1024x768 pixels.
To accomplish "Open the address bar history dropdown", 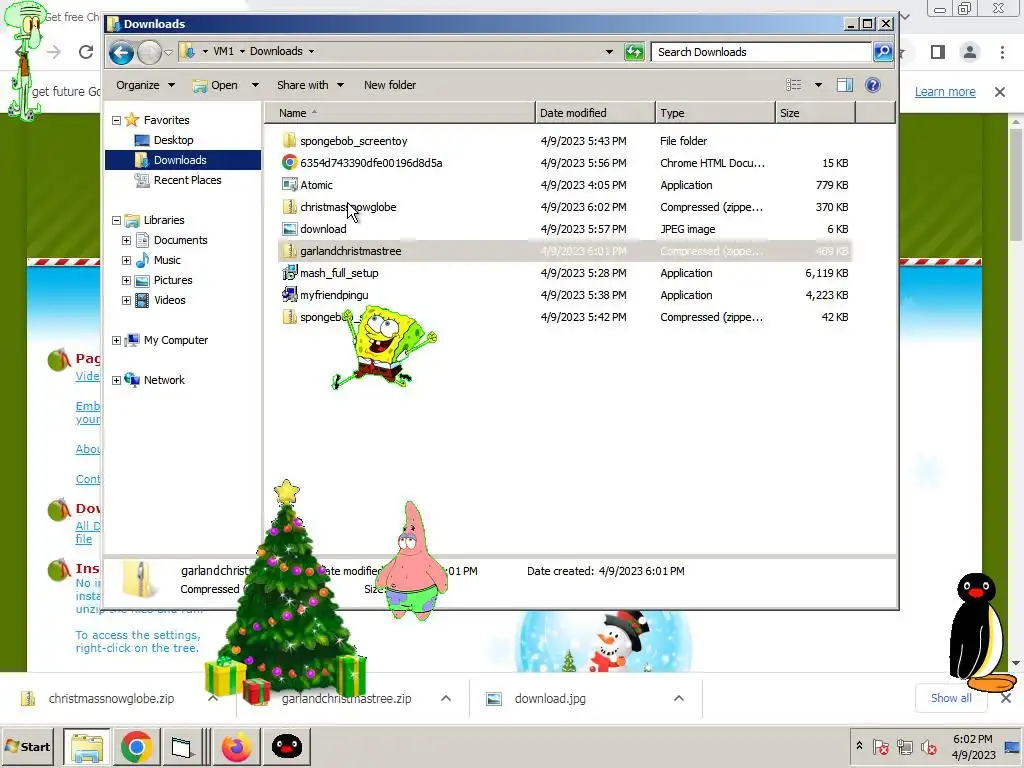I will tap(609, 52).
